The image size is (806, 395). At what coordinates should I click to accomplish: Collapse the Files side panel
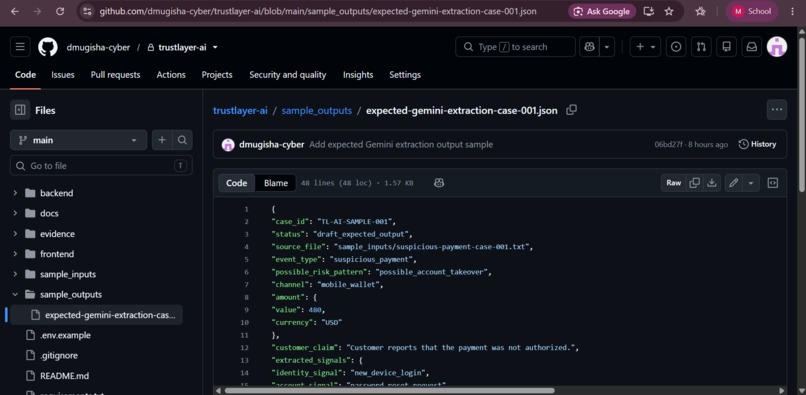tap(20, 110)
